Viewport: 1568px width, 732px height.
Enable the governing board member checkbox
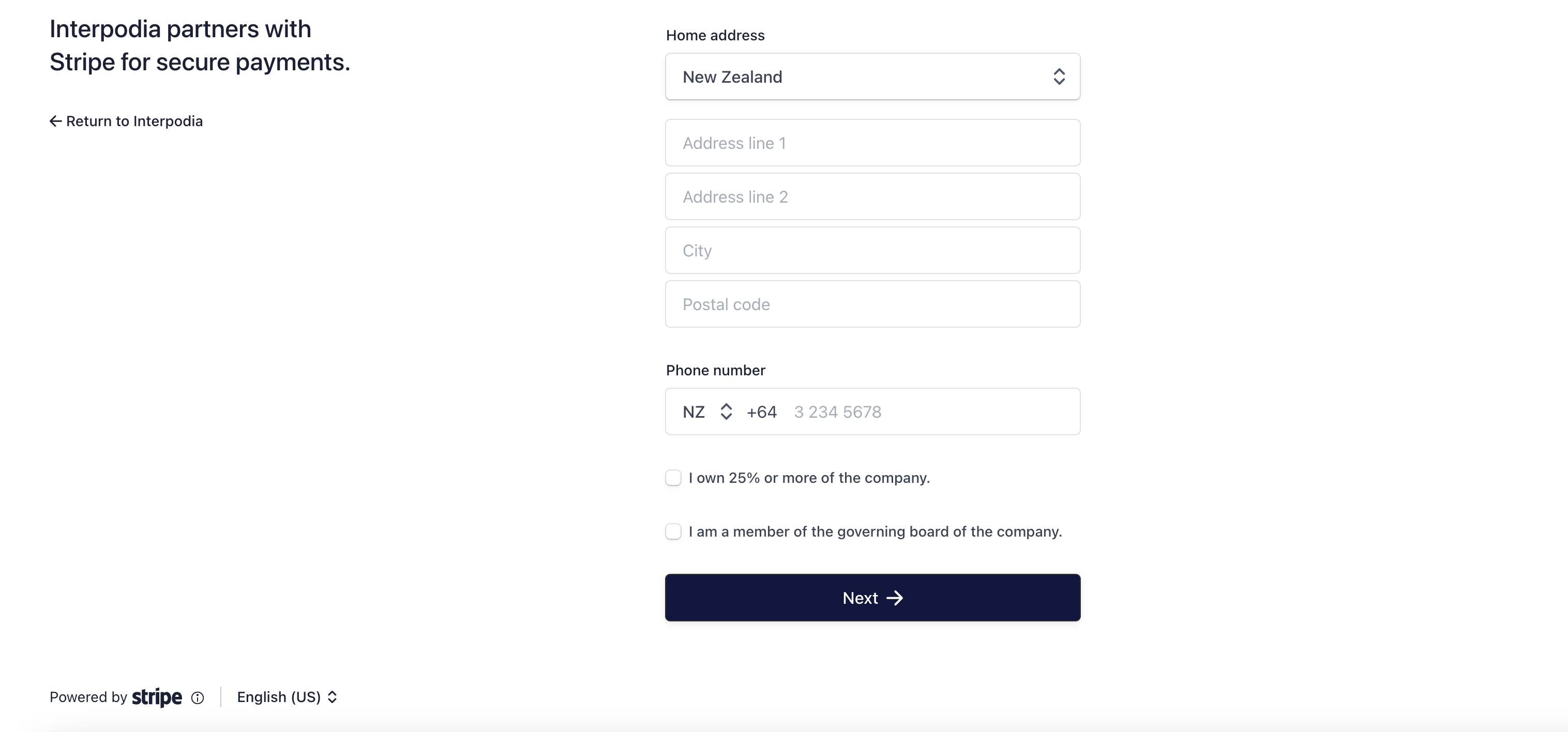pyautogui.click(x=673, y=532)
